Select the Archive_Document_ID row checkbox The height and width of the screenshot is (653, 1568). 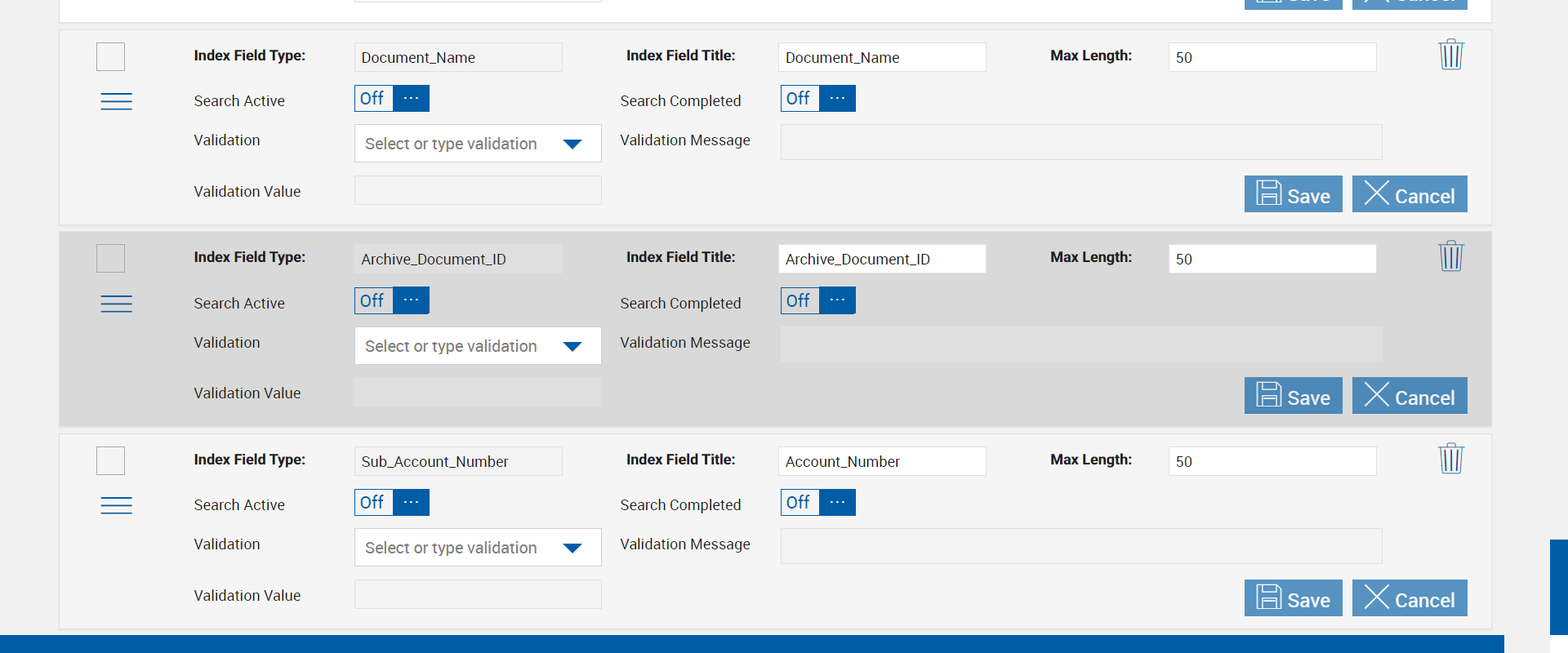click(x=111, y=259)
